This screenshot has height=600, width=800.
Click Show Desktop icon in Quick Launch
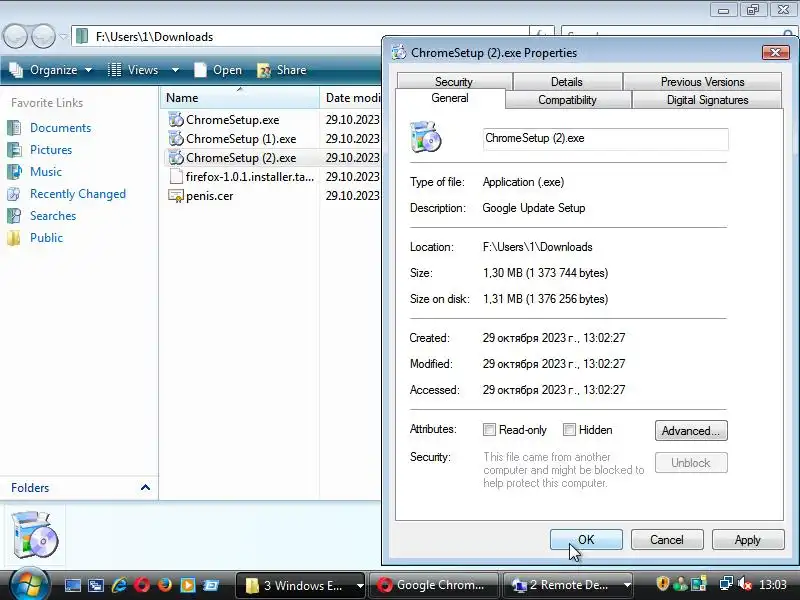tap(72, 585)
